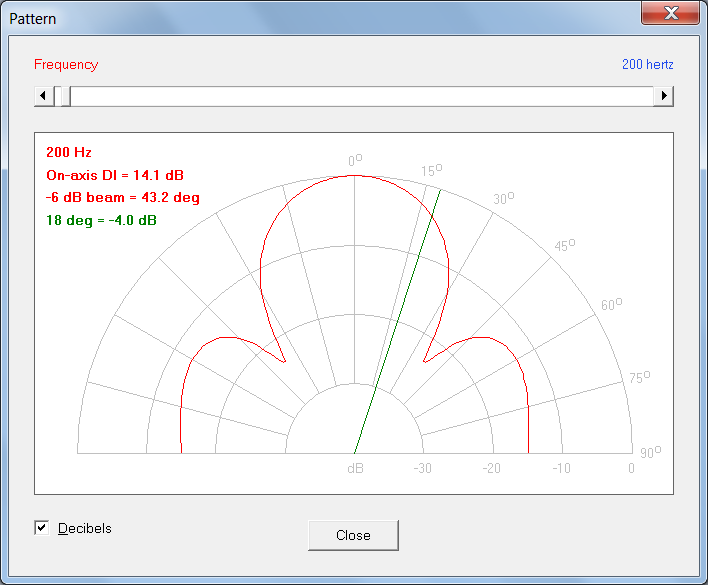
Task: Click the -10 axis label
Action: (561, 469)
